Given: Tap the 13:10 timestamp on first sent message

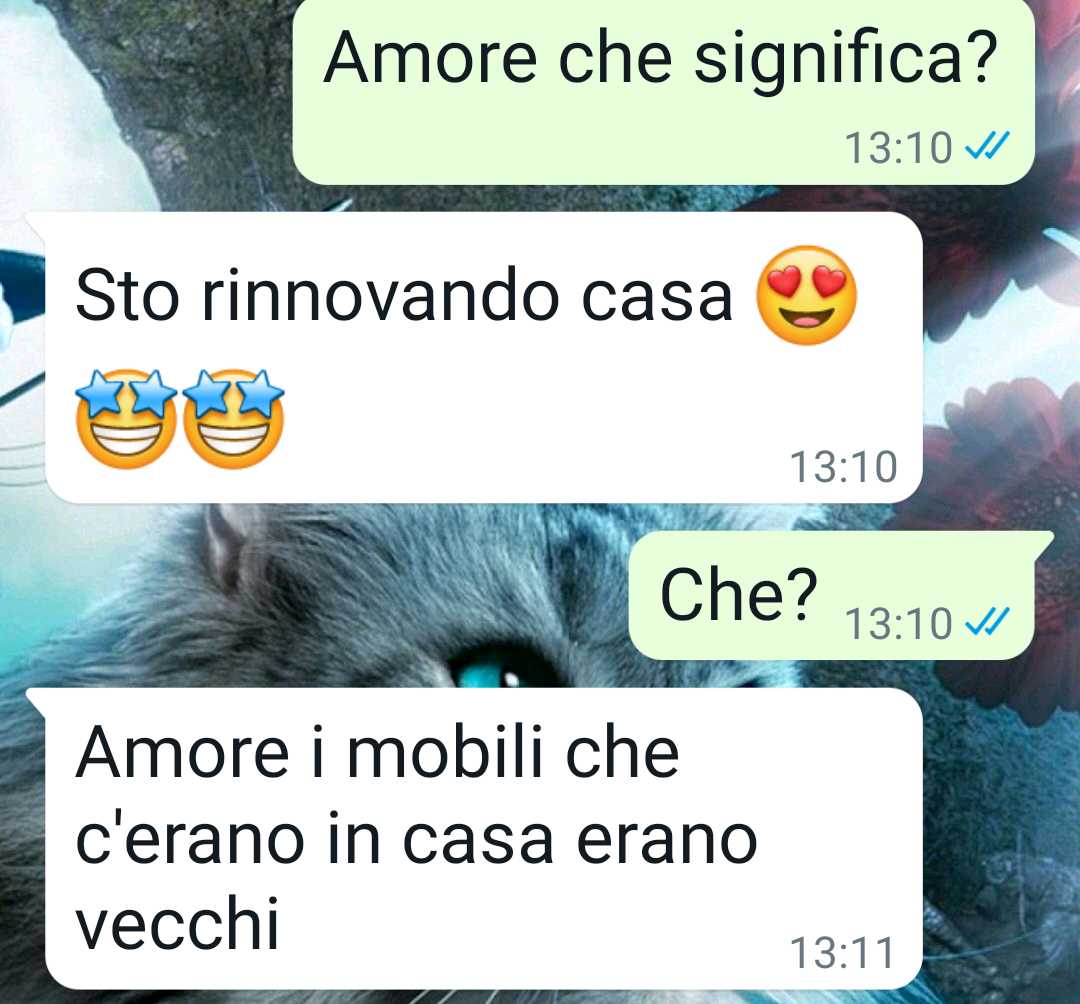Looking at the screenshot, I should 898,148.
